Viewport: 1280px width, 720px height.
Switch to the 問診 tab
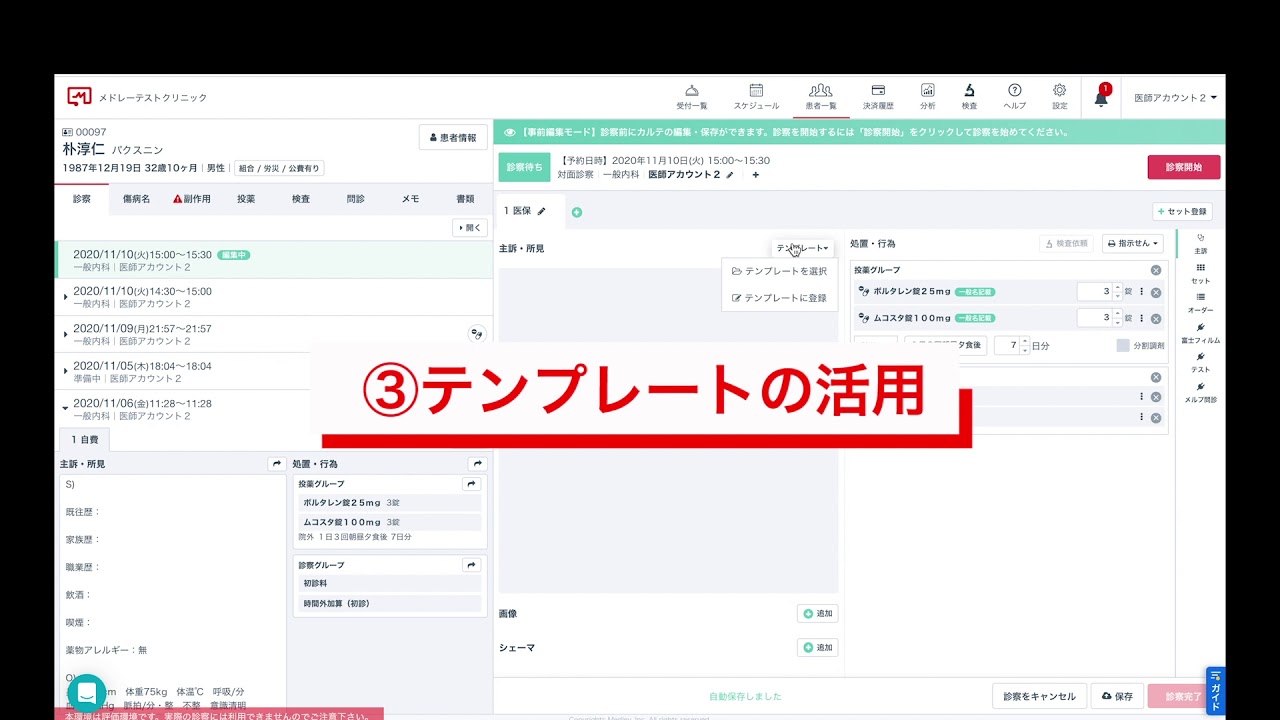356,199
